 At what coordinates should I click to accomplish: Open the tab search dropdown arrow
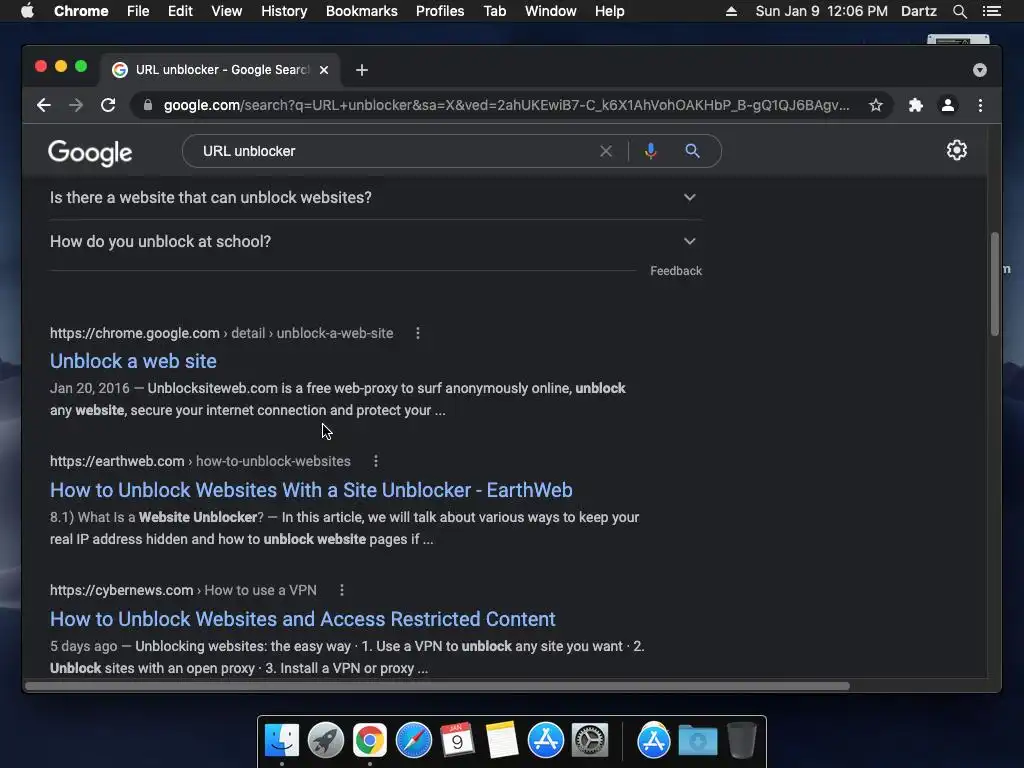pyautogui.click(x=980, y=70)
